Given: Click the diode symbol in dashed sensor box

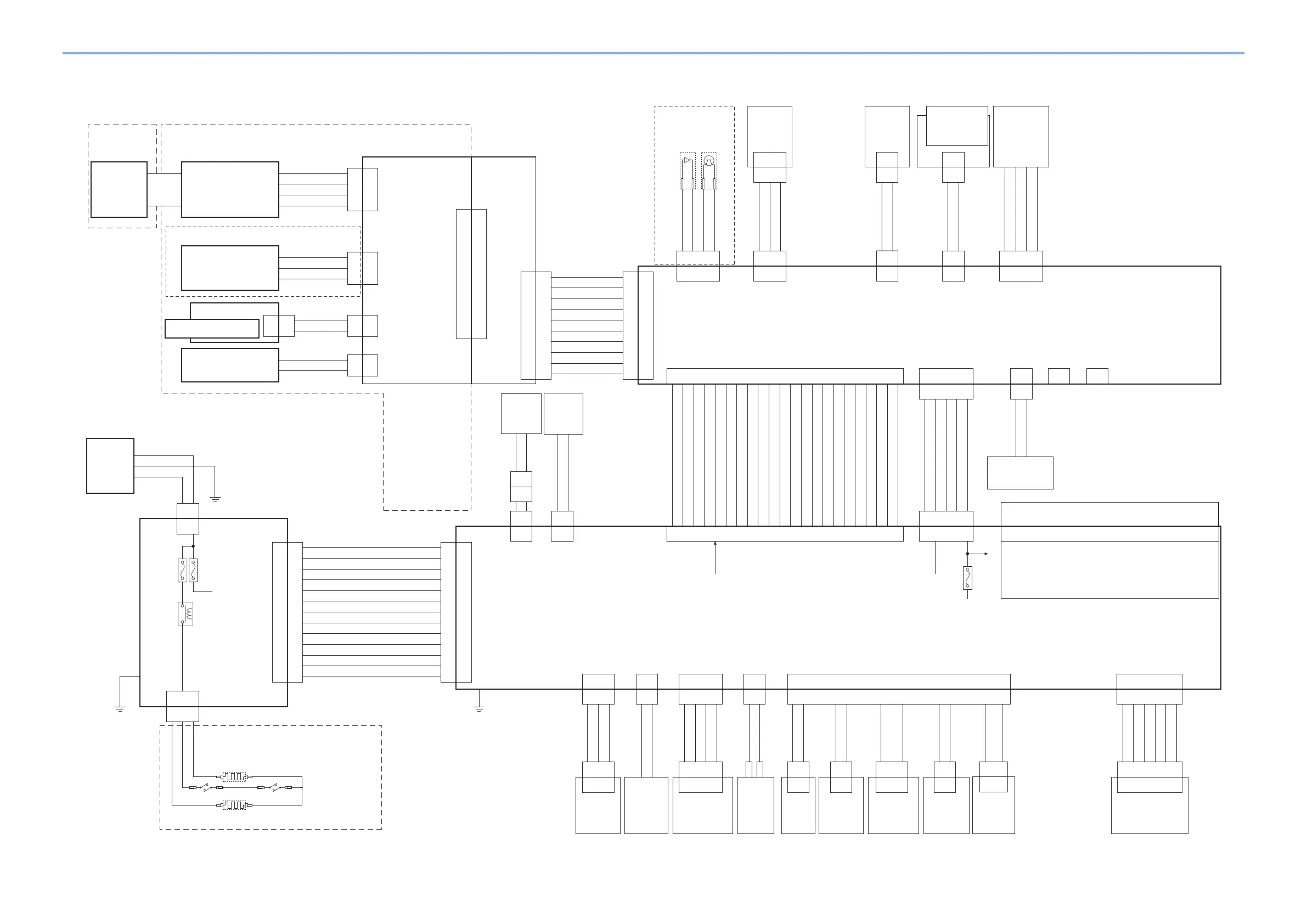Looking at the screenshot, I should pyautogui.click(x=688, y=161).
